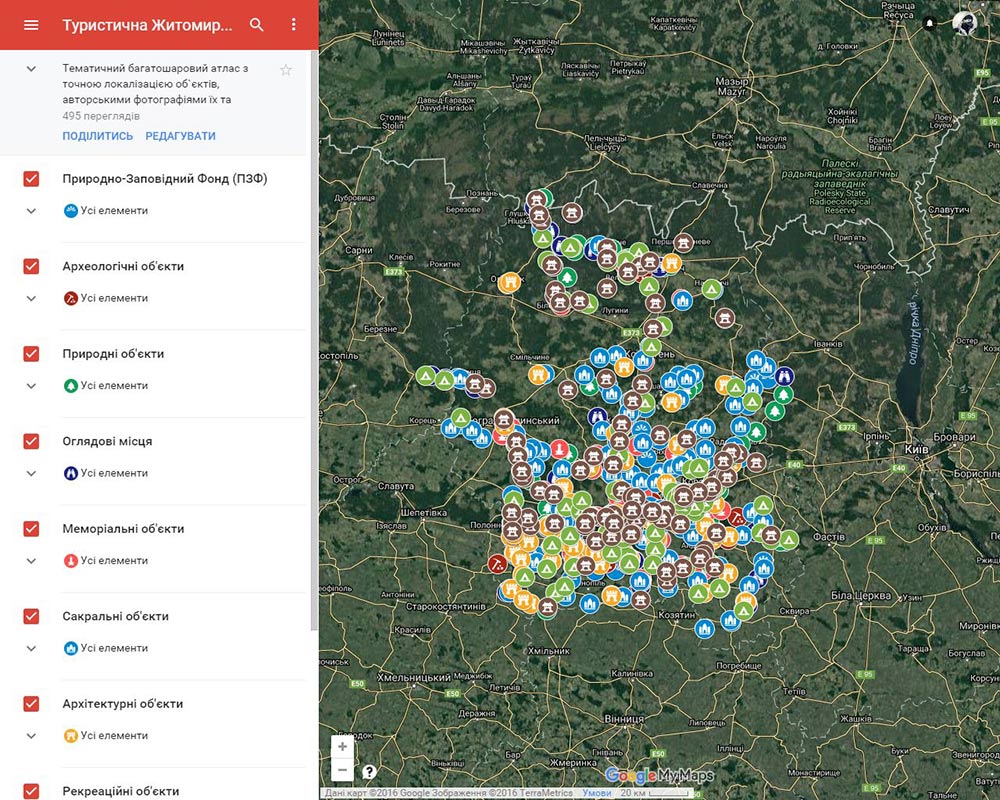This screenshot has width=1000, height=800.
Task: Toggle the Археологічні об'єкти layer checkbox
Action: tap(31, 267)
